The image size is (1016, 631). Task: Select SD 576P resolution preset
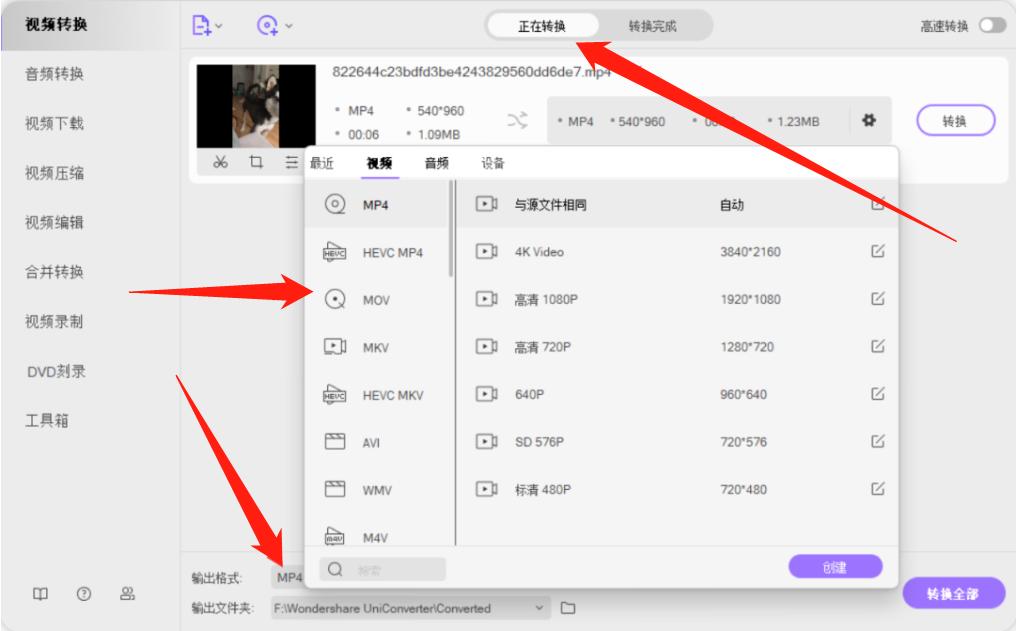pos(678,442)
